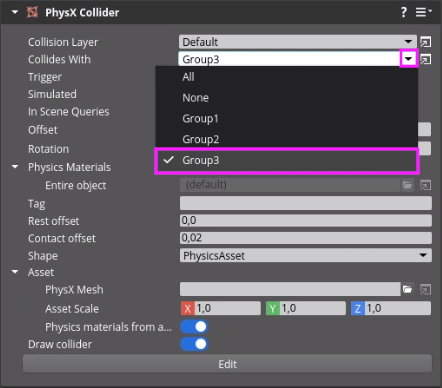
Task: Choose Group1 from the dropdown list
Action: click(x=287, y=118)
